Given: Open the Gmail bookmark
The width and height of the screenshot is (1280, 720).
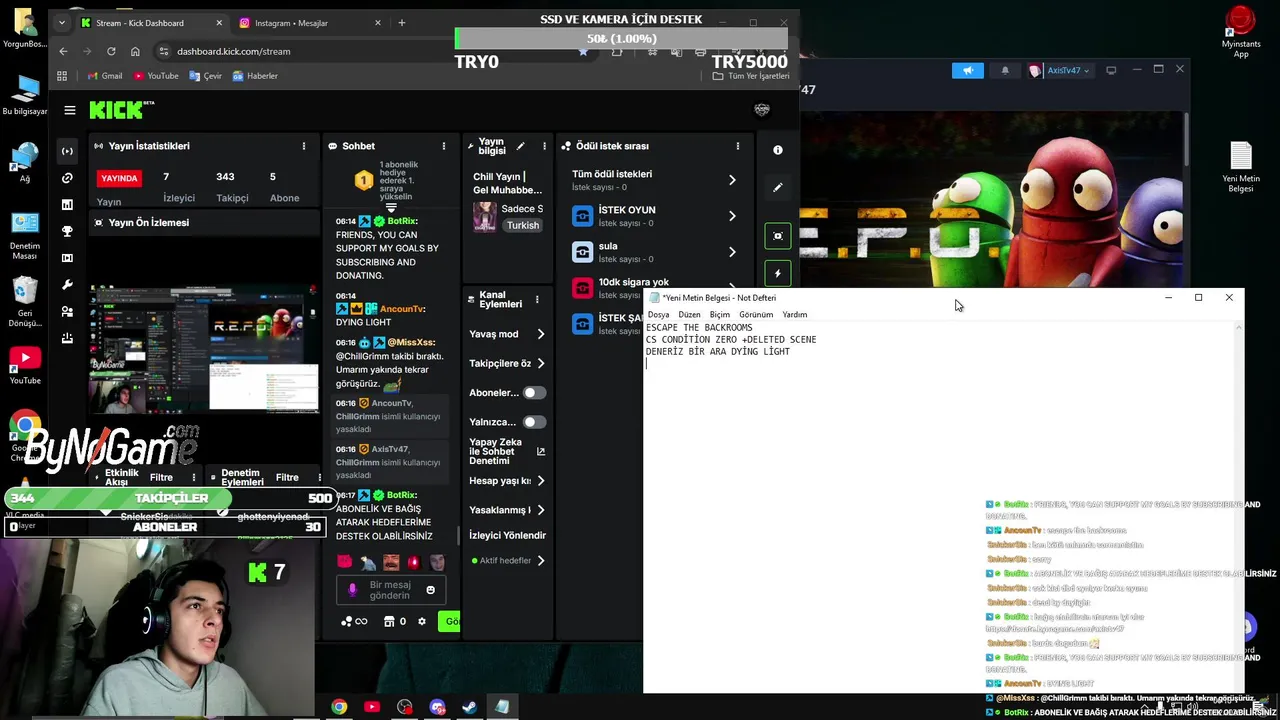Looking at the screenshot, I should 105,76.
